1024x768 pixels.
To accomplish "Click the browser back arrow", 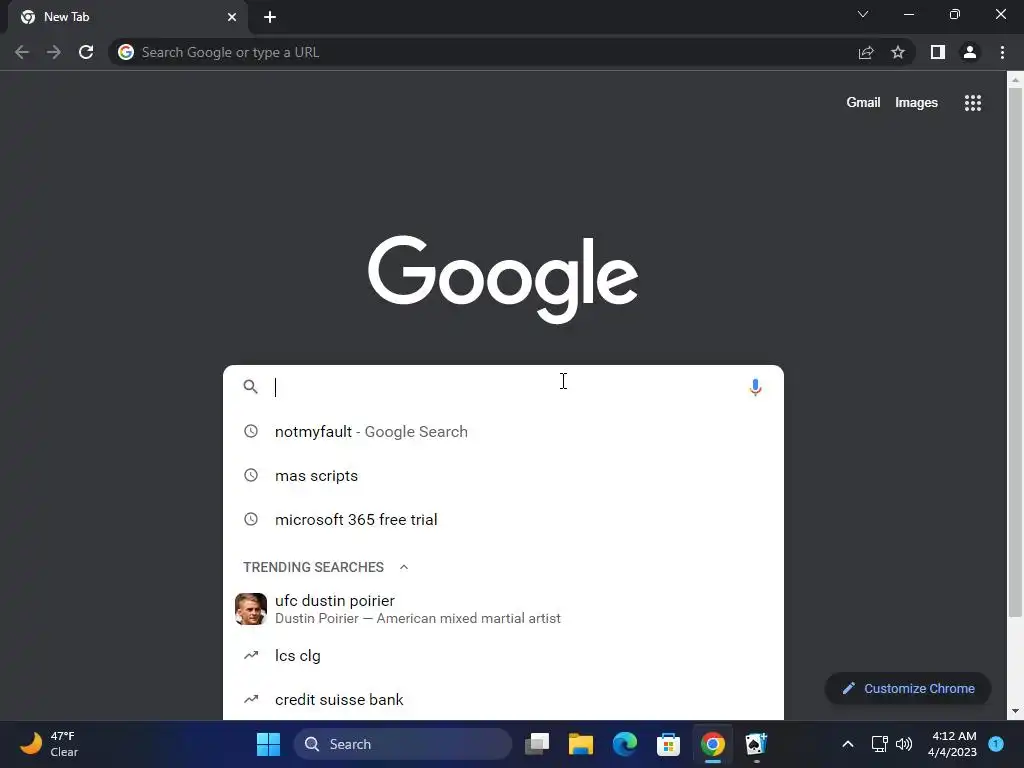I will pyautogui.click(x=22, y=52).
